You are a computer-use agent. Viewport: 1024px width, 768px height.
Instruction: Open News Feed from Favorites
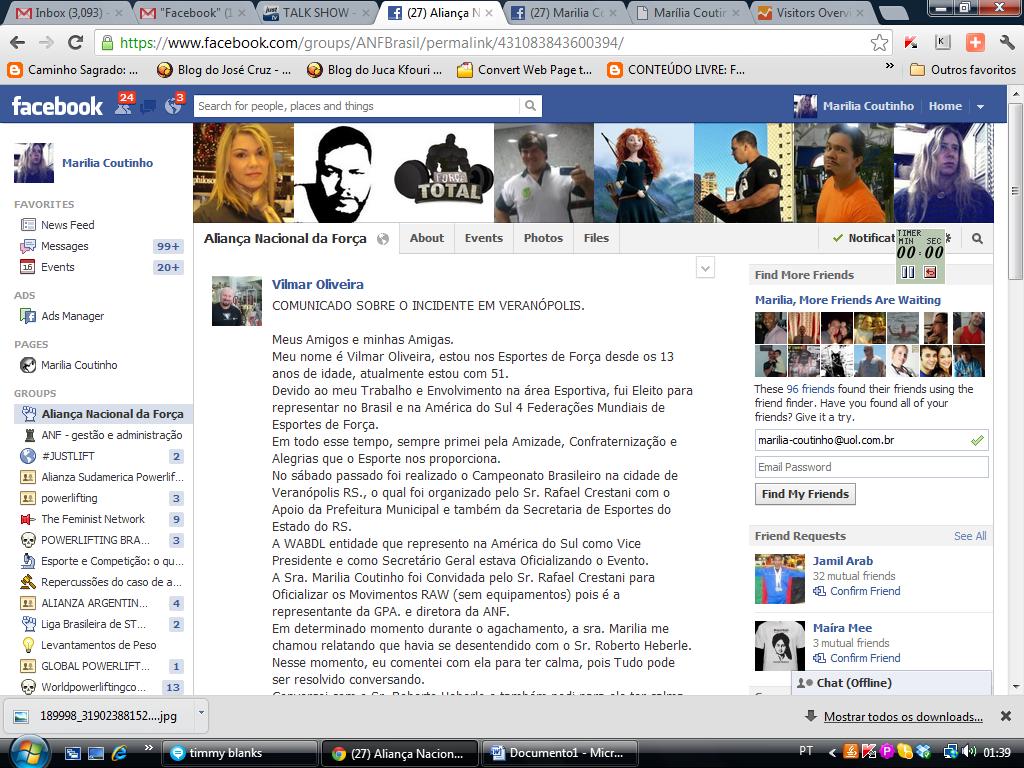[x=67, y=225]
